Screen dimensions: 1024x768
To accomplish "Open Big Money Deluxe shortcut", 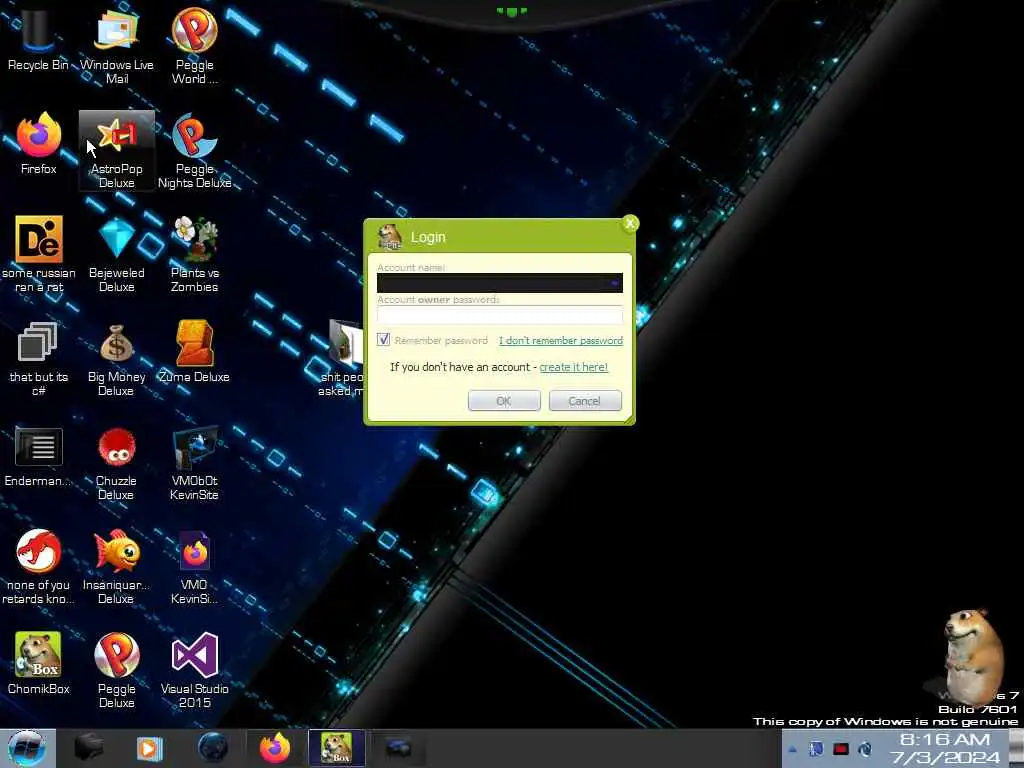I will tap(117, 359).
